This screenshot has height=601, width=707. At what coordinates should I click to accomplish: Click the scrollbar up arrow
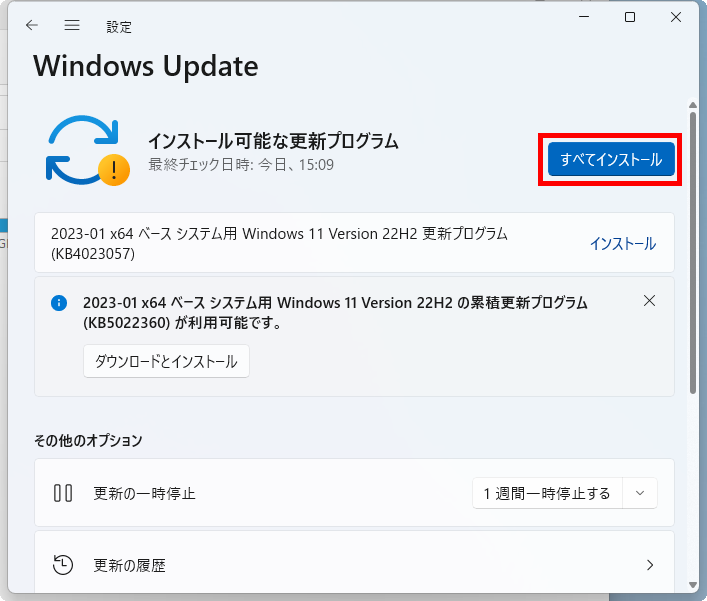693,105
